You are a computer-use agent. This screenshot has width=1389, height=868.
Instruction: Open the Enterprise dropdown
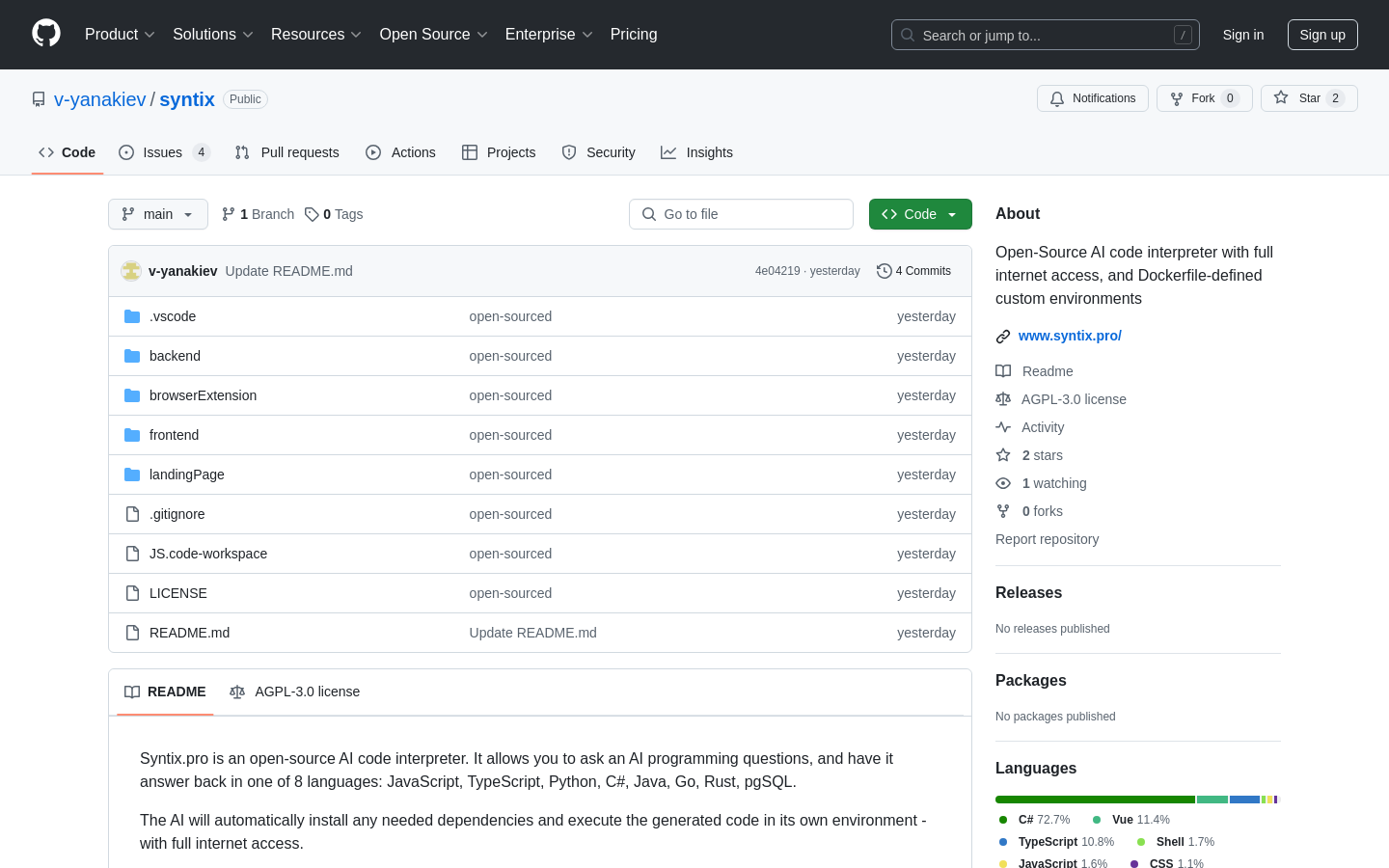click(x=549, y=35)
